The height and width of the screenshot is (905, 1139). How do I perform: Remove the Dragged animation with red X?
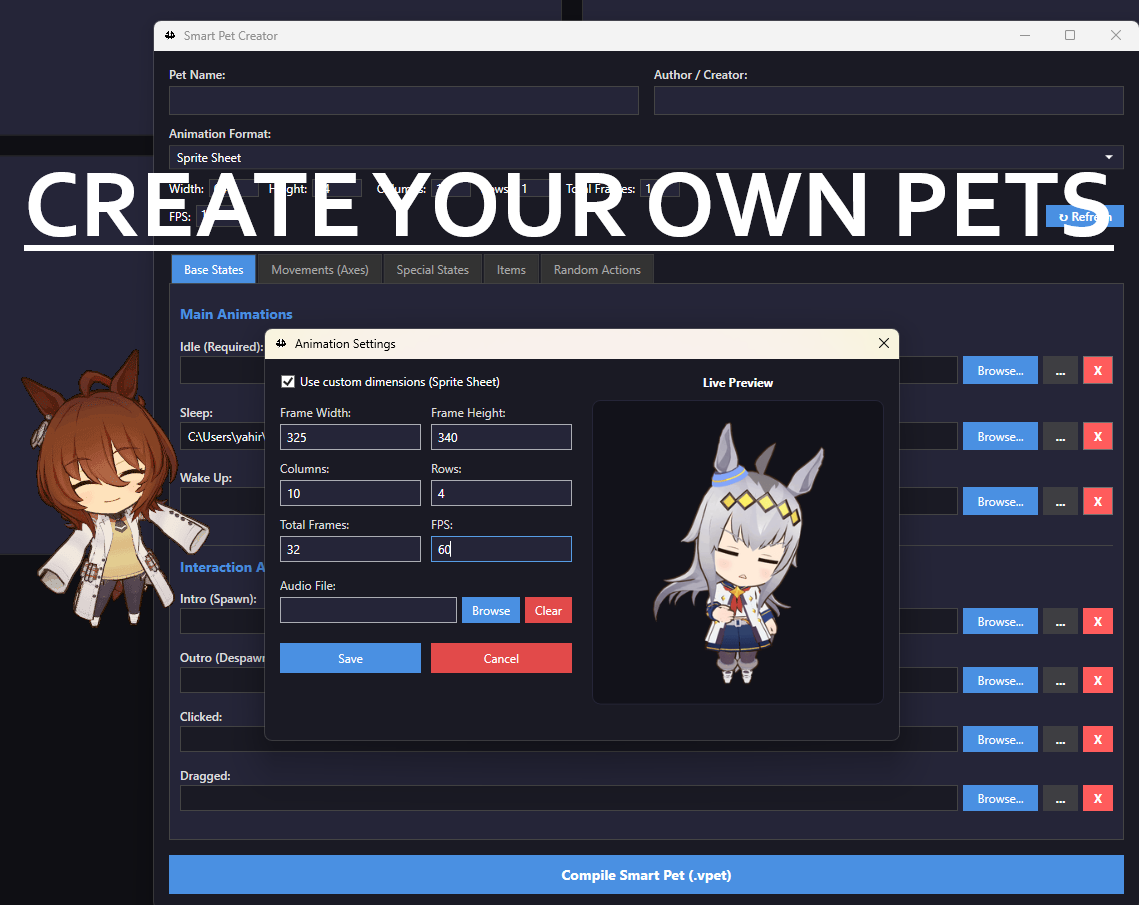pyautogui.click(x=1098, y=798)
